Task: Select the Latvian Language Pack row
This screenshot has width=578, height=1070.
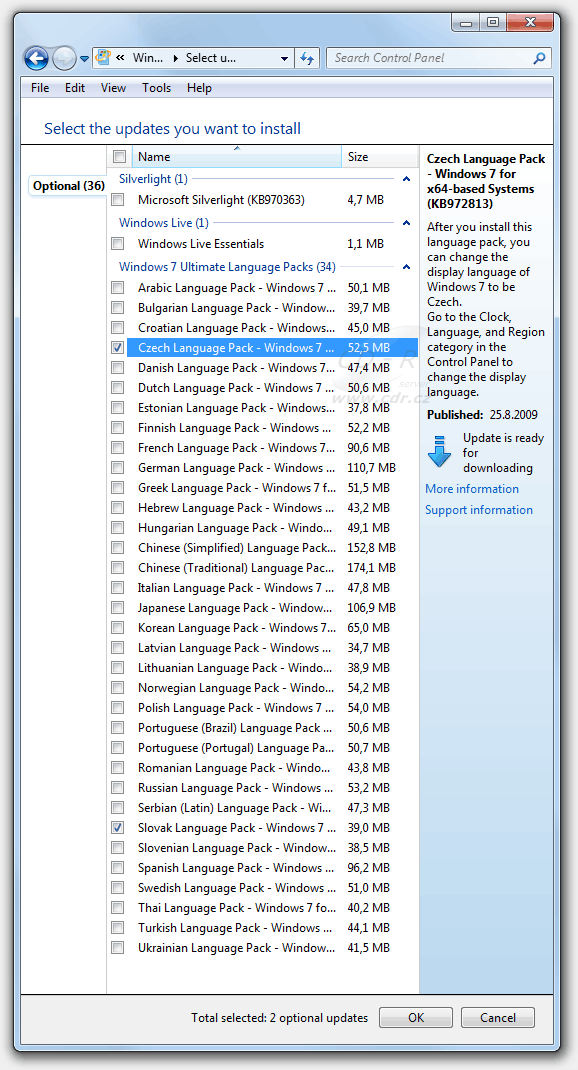Action: [x=272, y=648]
